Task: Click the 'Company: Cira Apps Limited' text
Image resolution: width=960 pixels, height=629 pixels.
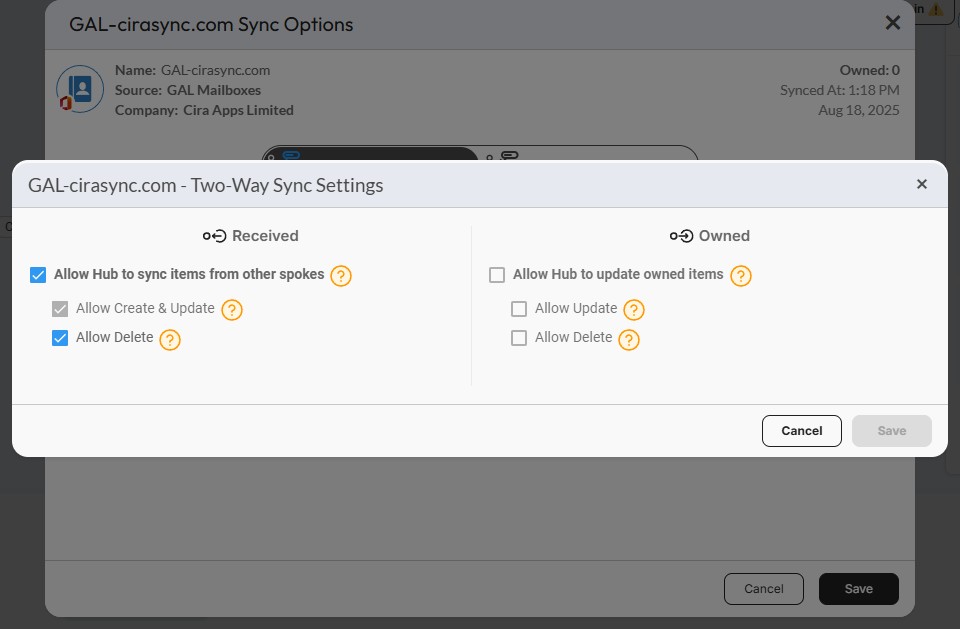Action: pos(204,110)
